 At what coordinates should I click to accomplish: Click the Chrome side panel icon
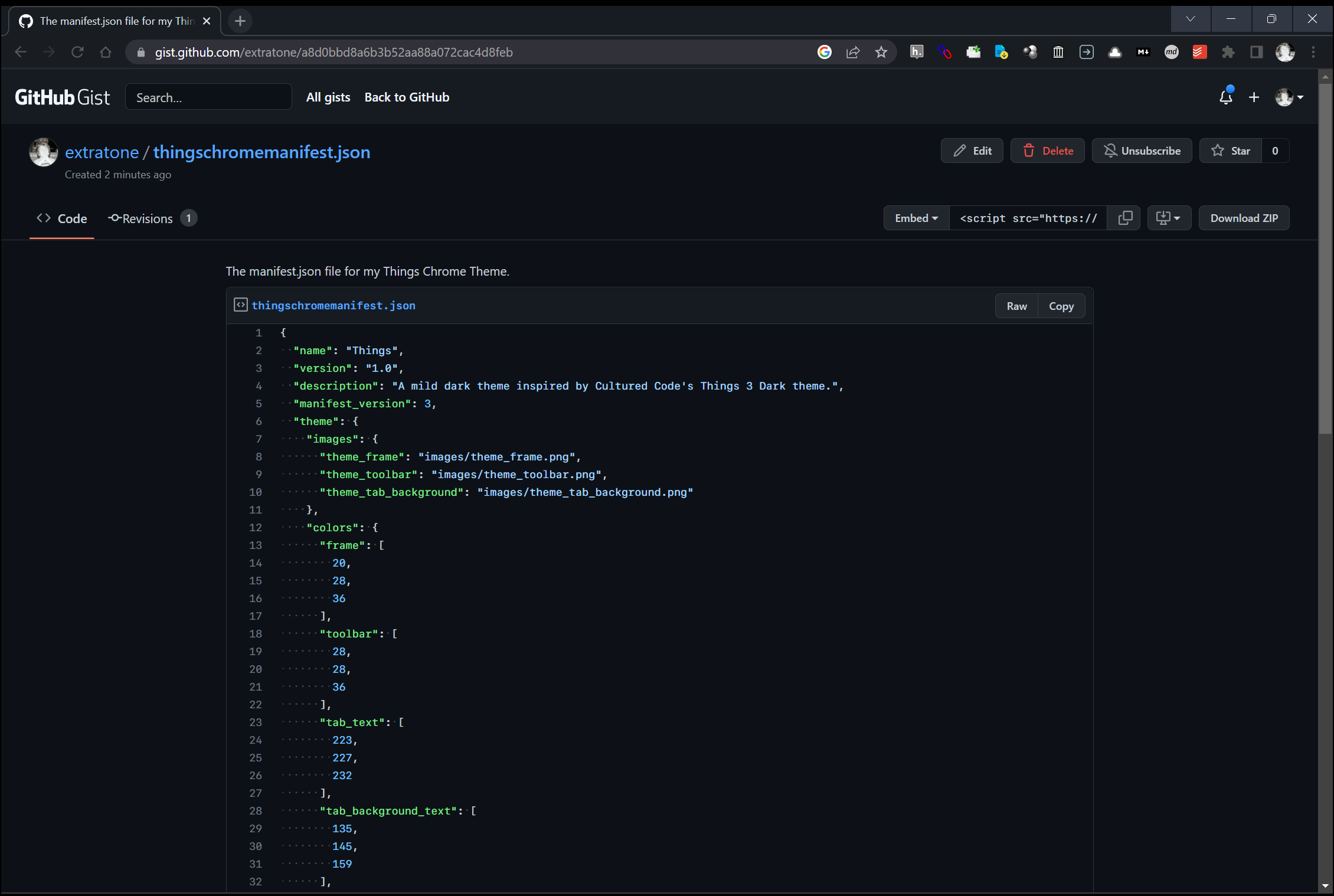[x=1257, y=53]
